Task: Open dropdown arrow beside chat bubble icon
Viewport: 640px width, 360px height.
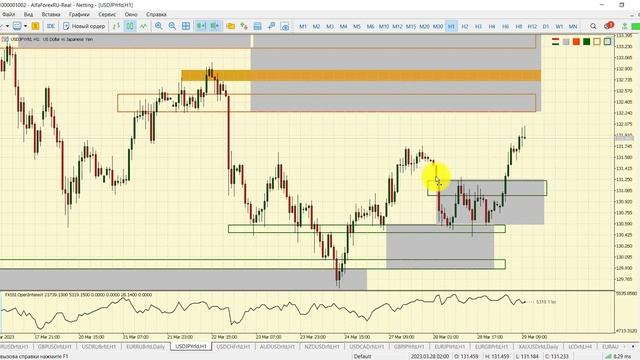Action: 25,26
